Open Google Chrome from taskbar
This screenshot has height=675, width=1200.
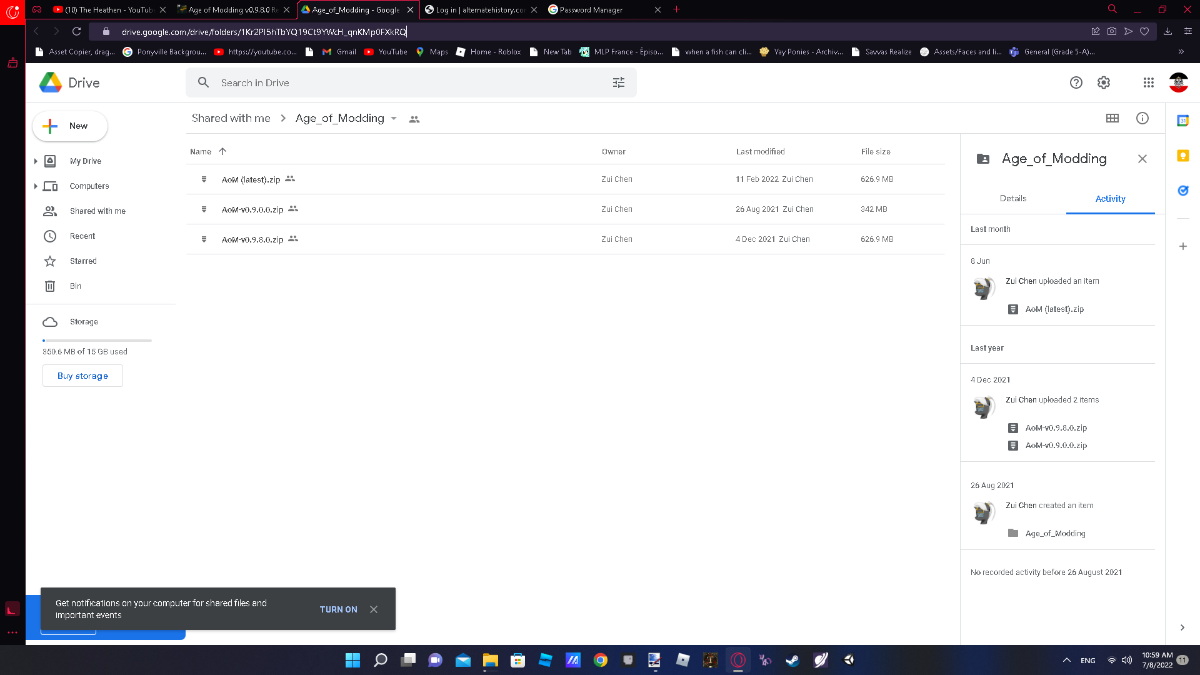click(600, 660)
